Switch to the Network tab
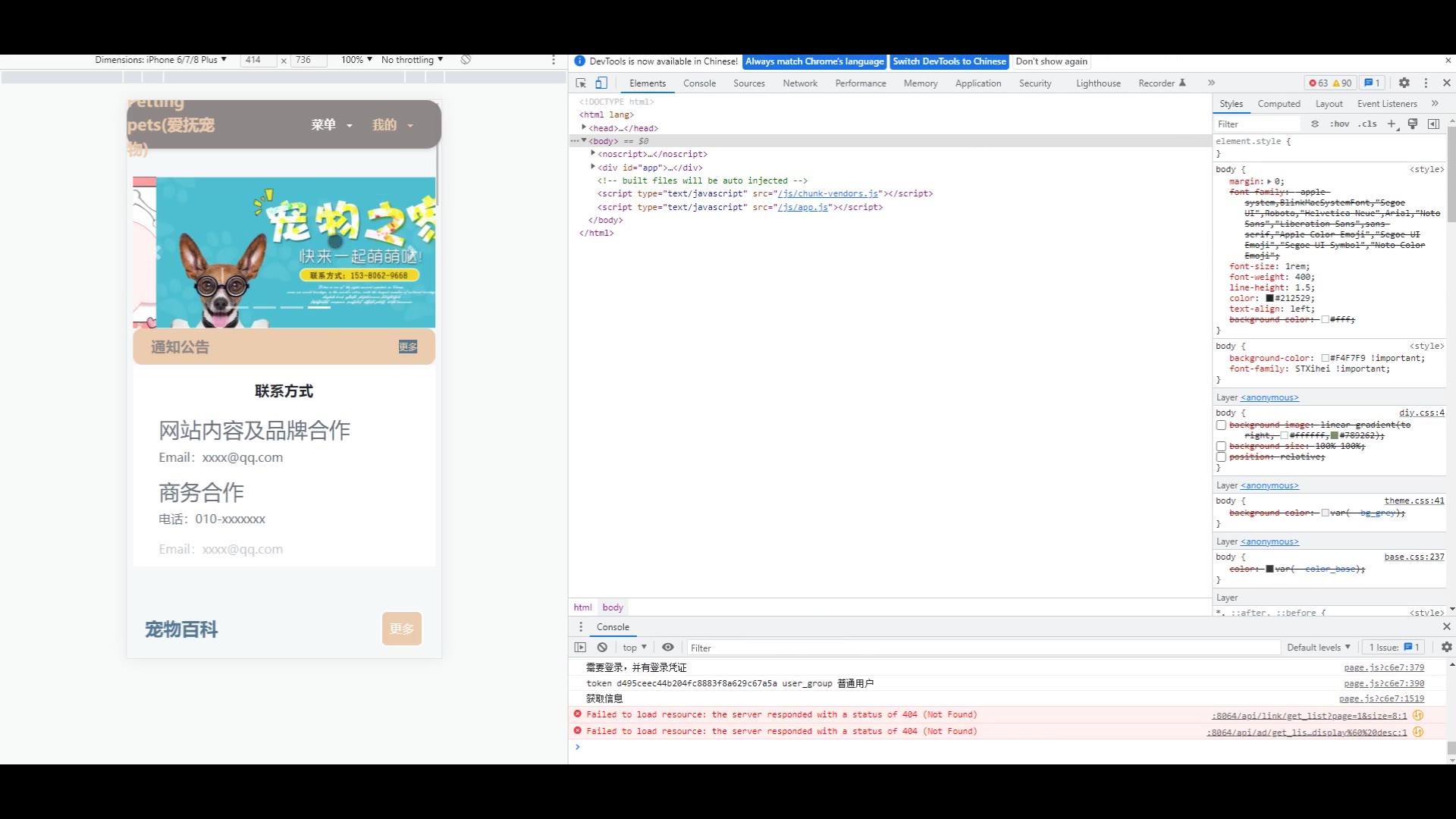1456x819 pixels. [x=800, y=83]
